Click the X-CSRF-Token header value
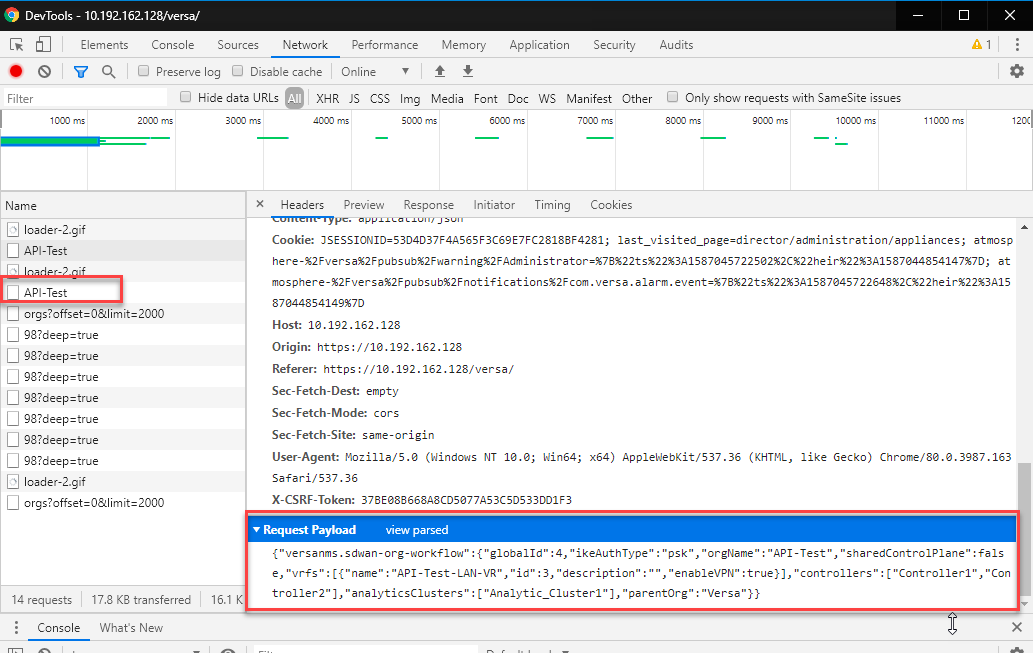This screenshot has height=653, width=1033. coord(466,500)
